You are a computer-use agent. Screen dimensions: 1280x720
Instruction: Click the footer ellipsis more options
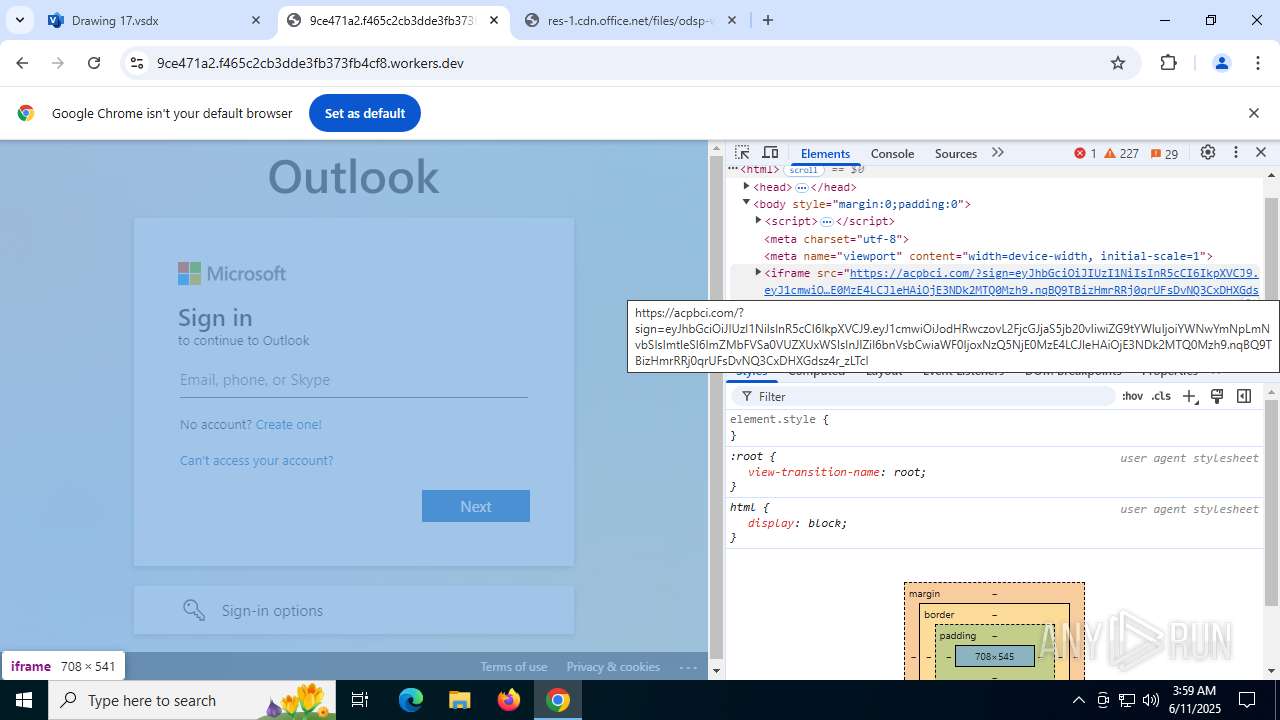click(x=688, y=667)
